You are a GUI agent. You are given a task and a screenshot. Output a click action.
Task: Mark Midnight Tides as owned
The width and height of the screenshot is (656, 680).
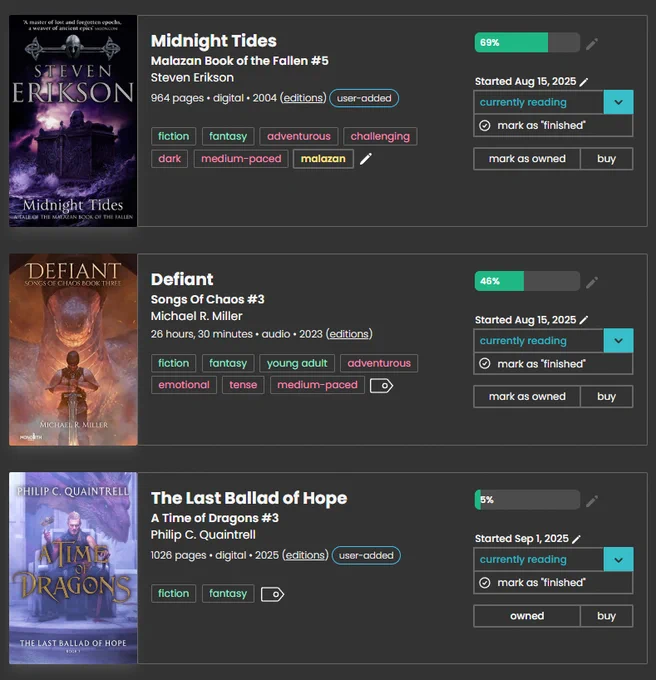[527, 159]
